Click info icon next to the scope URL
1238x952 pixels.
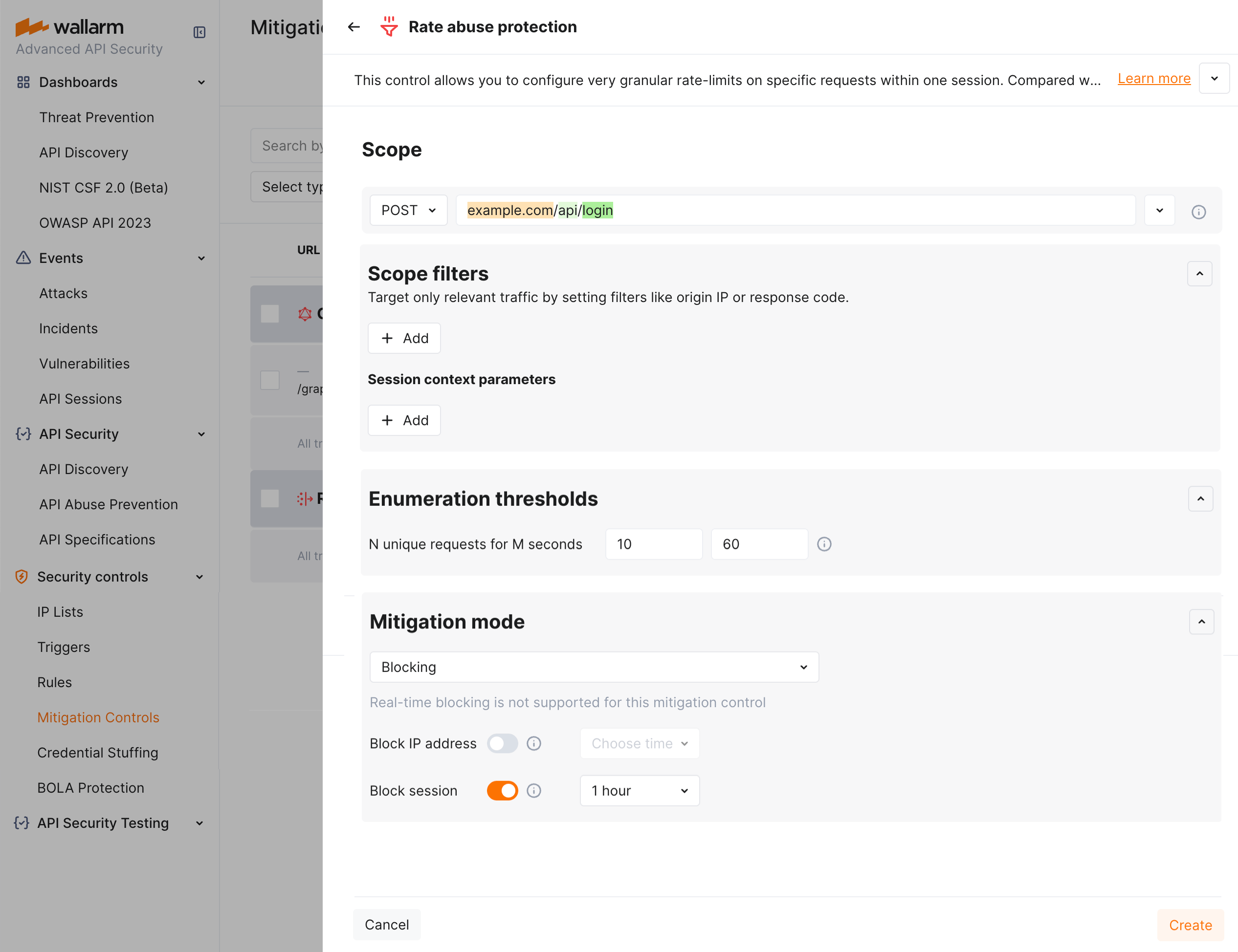click(x=1198, y=212)
